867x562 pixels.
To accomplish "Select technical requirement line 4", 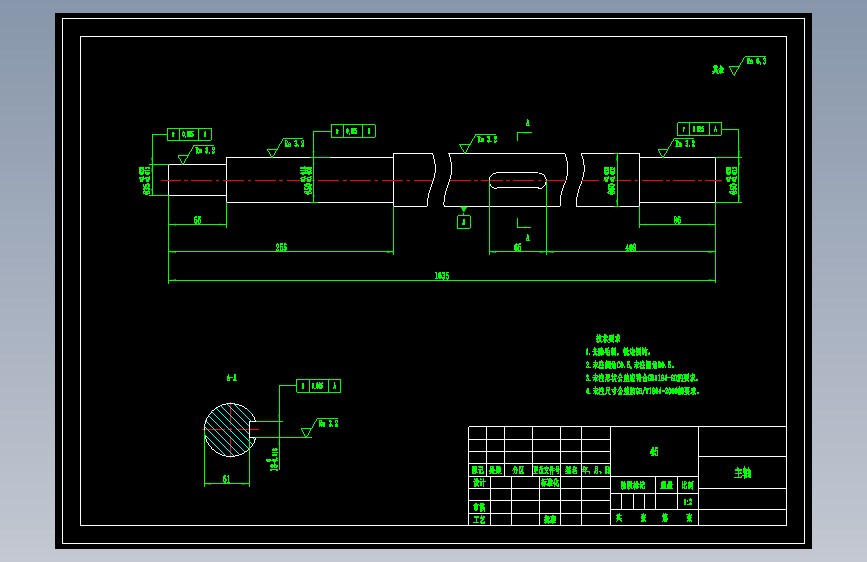I will tap(643, 391).
